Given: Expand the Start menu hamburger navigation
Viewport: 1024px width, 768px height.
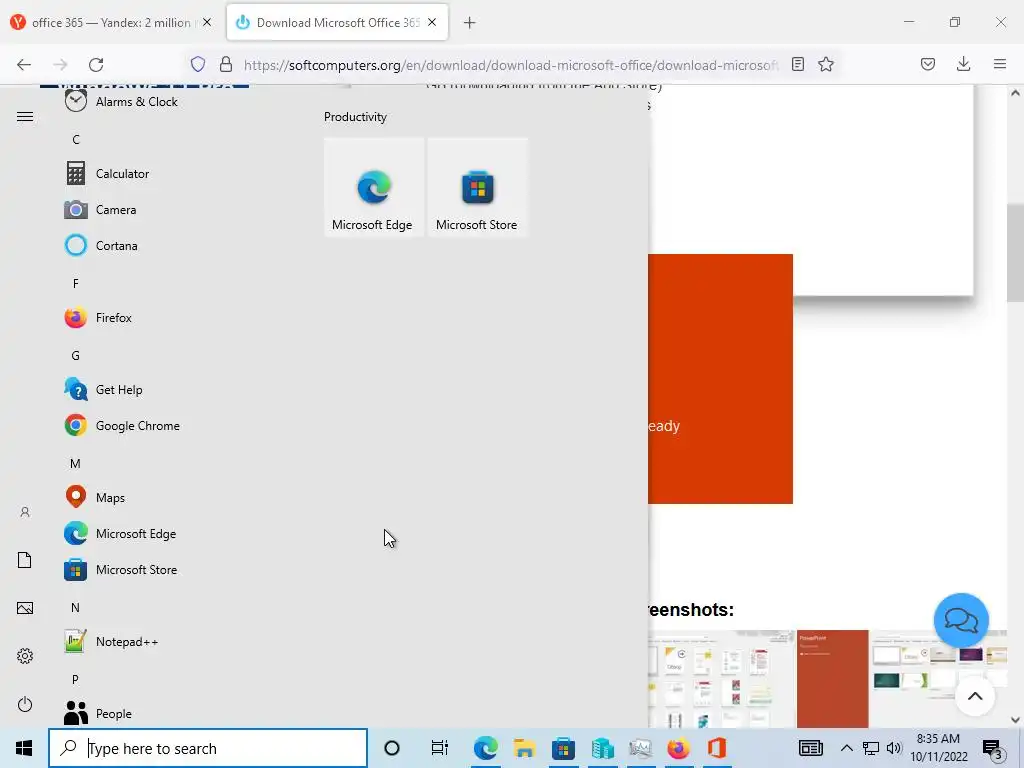Looking at the screenshot, I should click(x=25, y=117).
